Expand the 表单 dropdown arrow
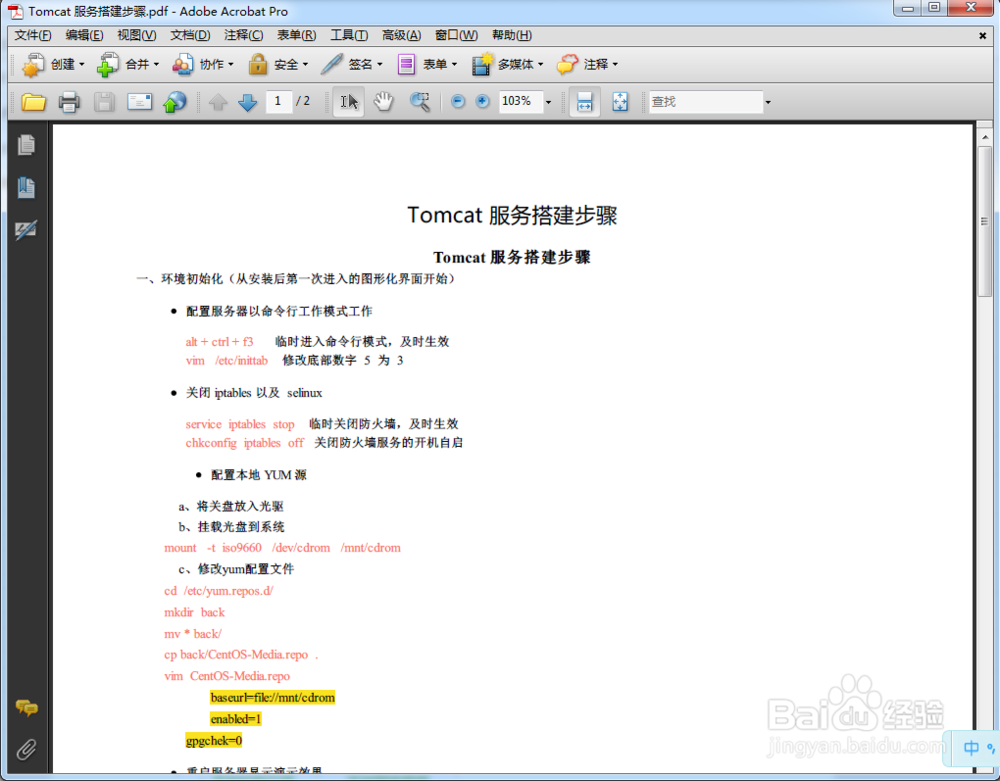1000x781 pixels. click(x=455, y=64)
